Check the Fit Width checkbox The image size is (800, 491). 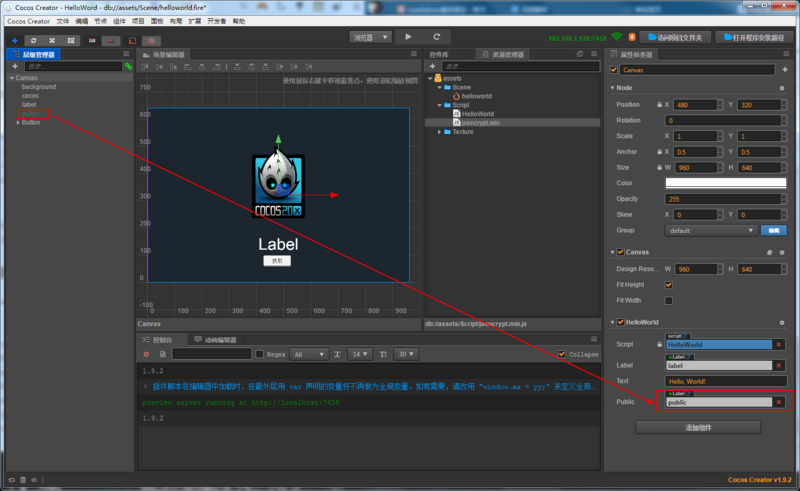pos(668,301)
